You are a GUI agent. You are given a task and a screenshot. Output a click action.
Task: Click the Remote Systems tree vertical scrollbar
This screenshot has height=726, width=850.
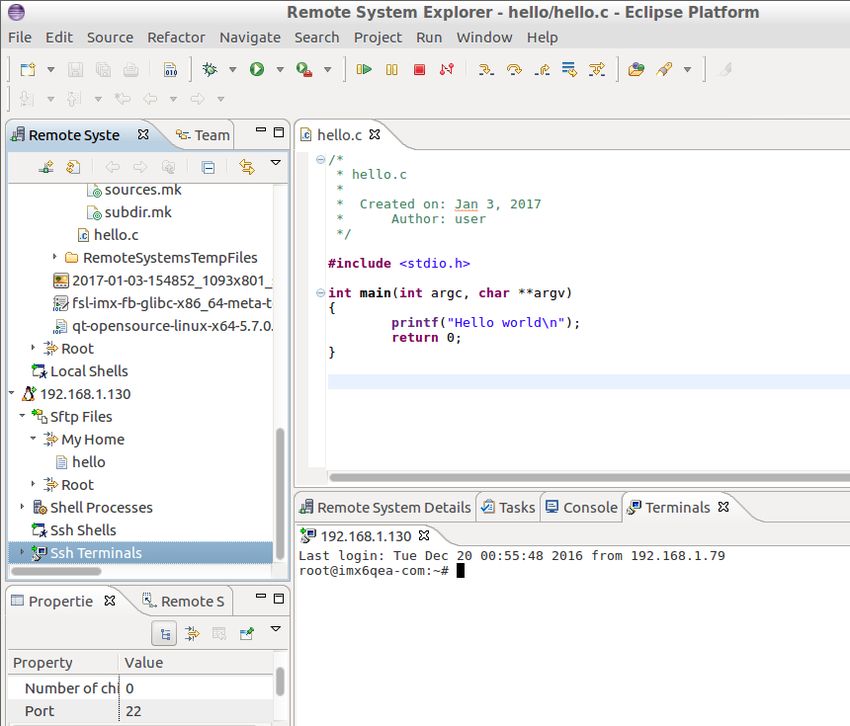click(x=280, y=493)
